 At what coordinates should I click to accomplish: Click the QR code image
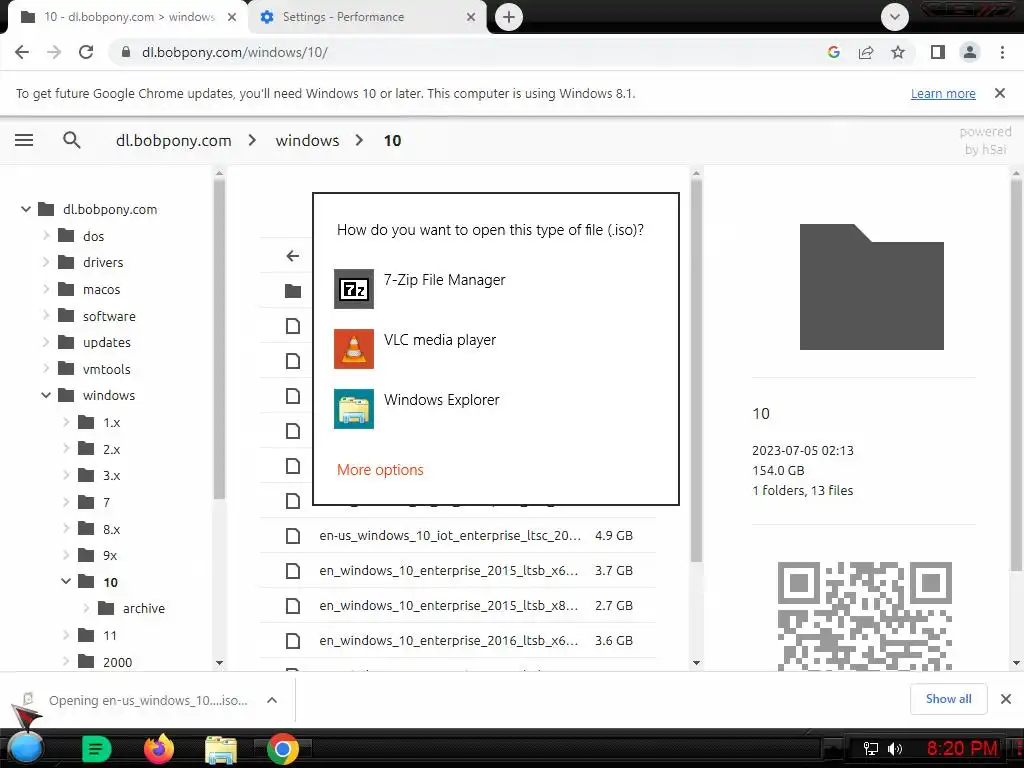[x=865, y=616]
